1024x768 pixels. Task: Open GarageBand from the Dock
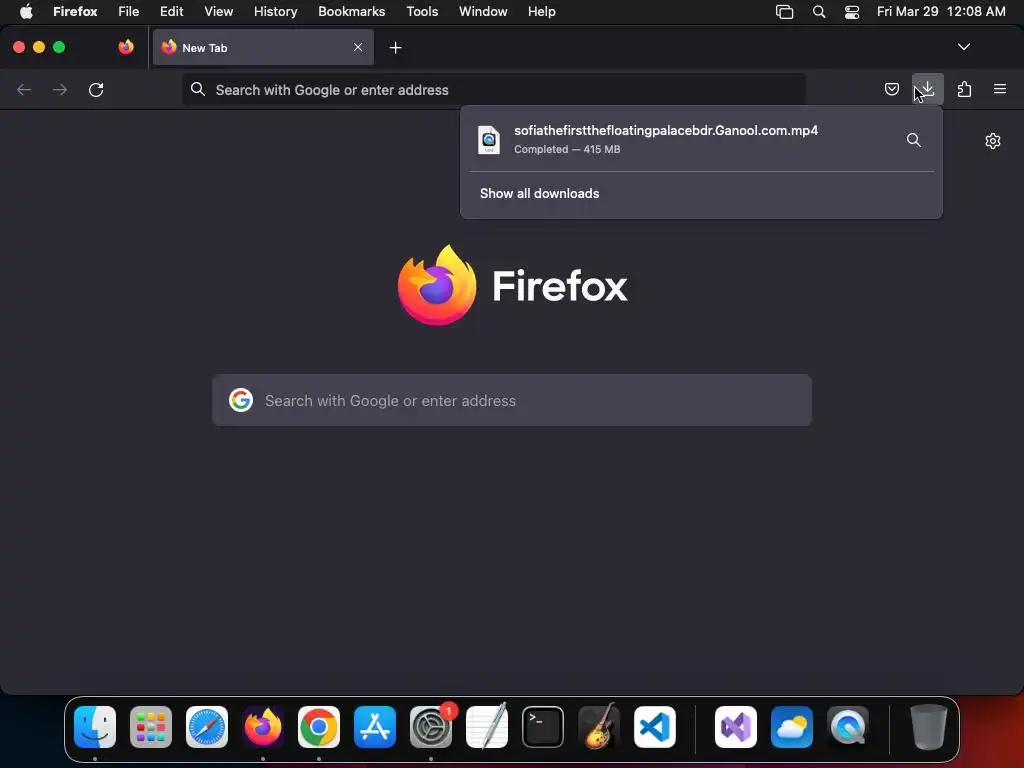coord(599,726)
